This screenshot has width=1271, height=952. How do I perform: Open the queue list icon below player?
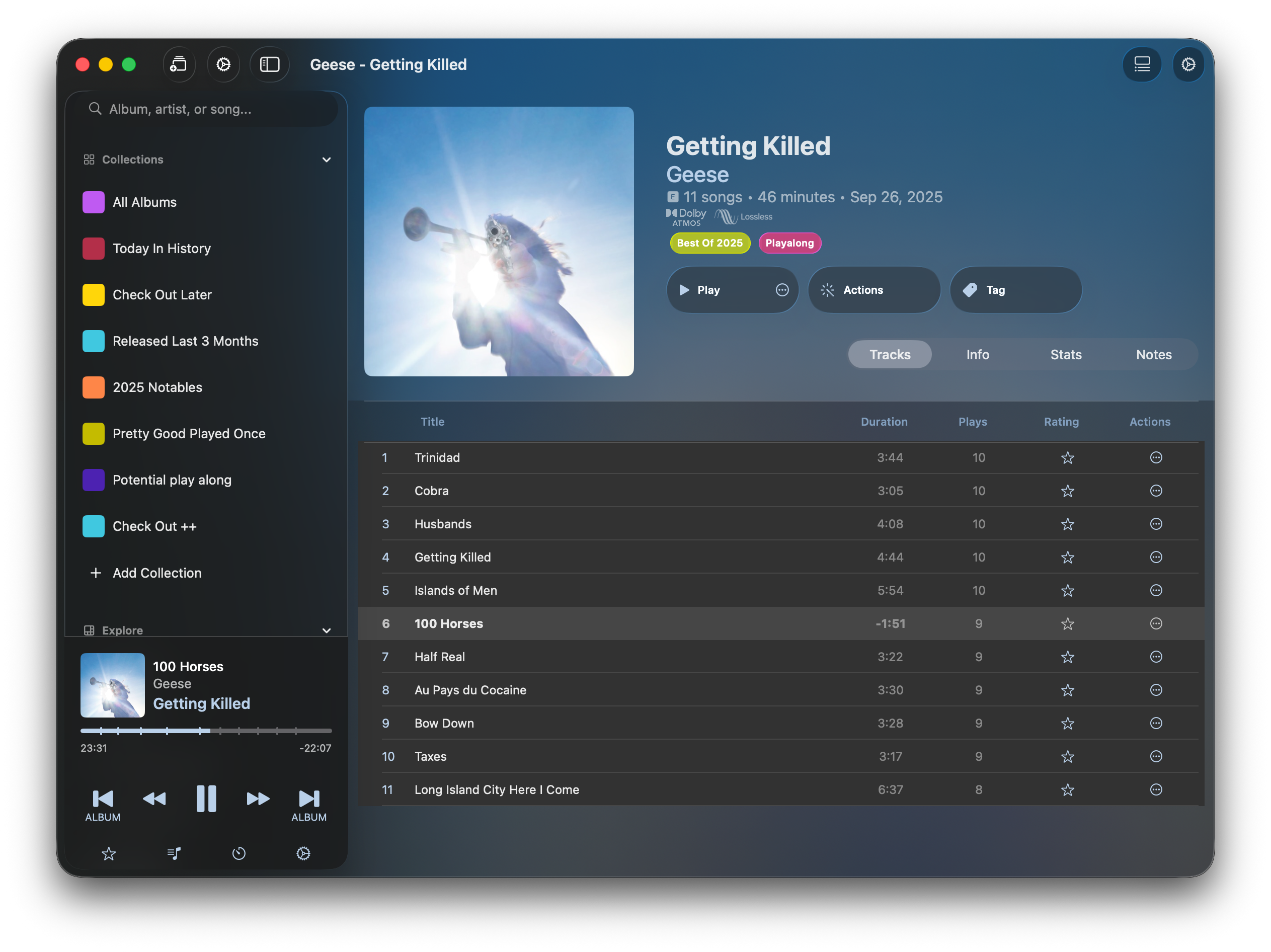point(174,854)
